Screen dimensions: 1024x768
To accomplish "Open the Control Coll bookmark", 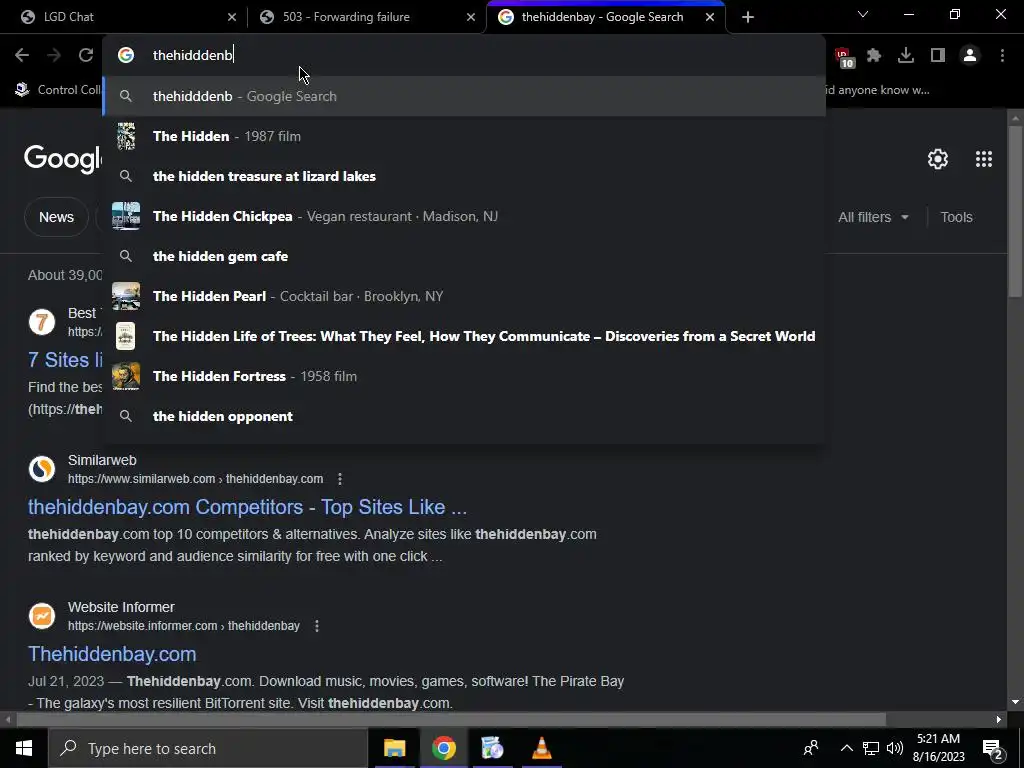I will tap(57, 90).
